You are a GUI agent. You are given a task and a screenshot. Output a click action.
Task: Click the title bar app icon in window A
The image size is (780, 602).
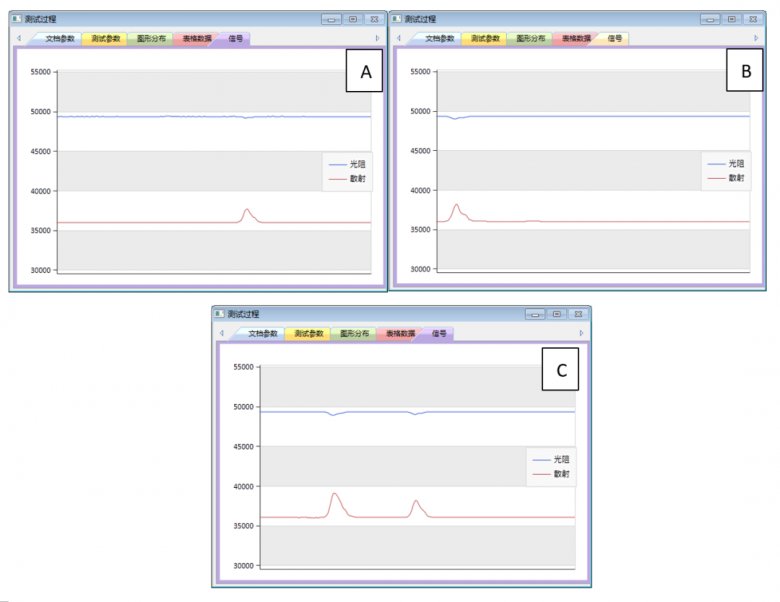[x=17, y=19]
